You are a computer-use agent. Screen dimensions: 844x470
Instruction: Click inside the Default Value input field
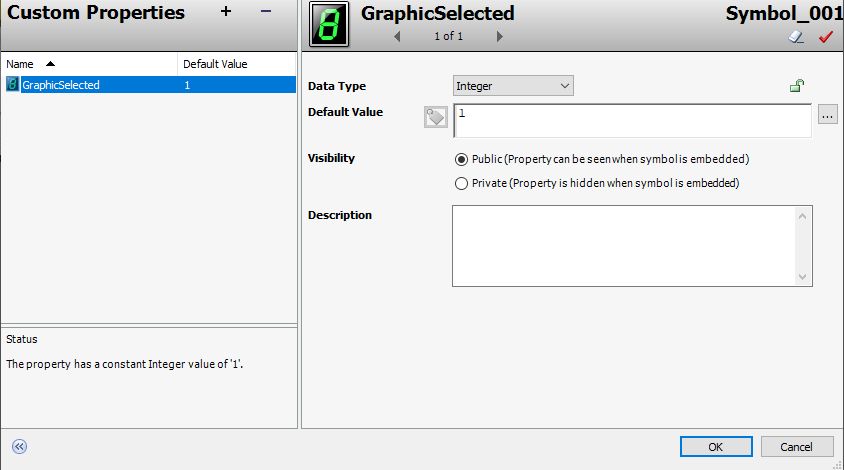632,121
